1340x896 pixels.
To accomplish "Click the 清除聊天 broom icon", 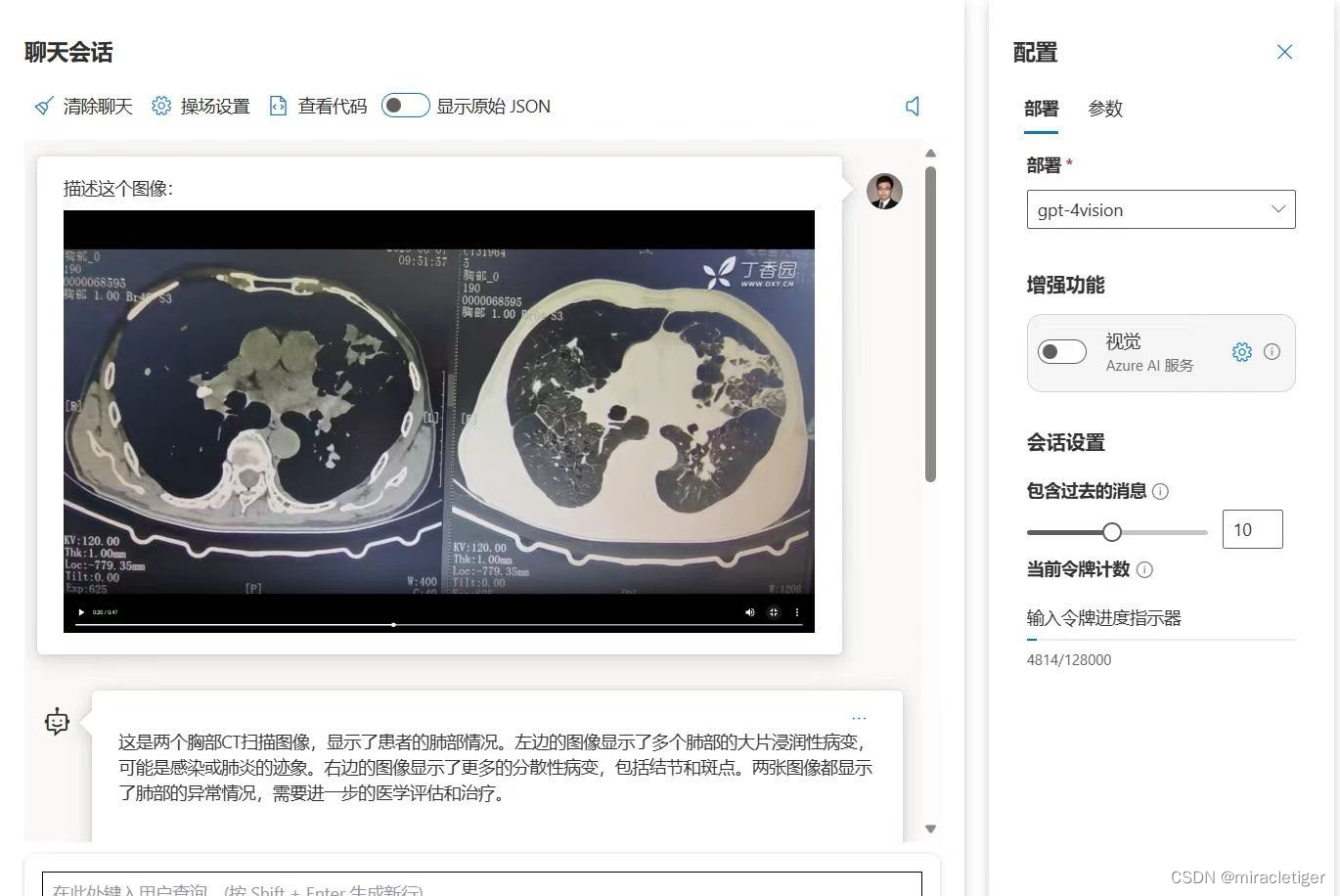I will point(43,106).
